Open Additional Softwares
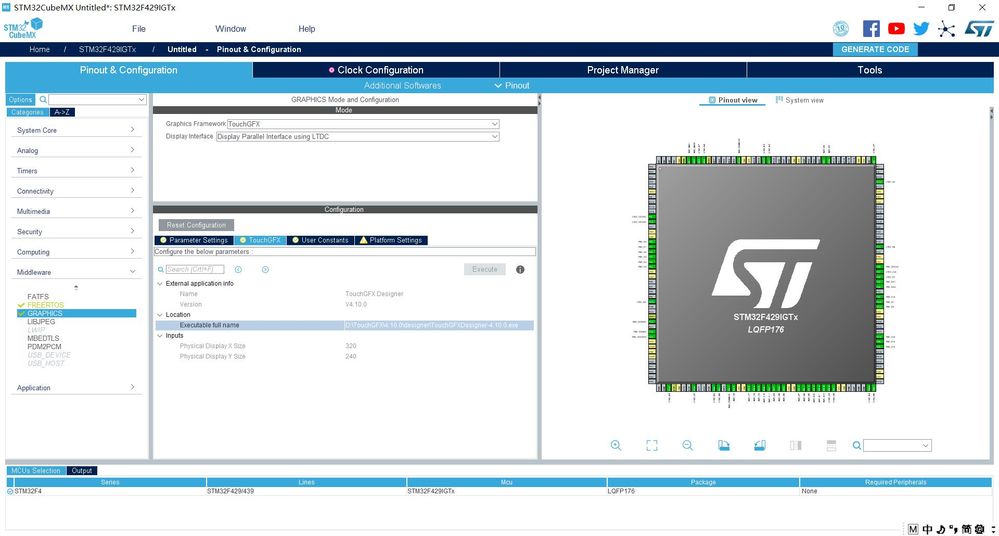999x536 pixels. tap(402, 85)
